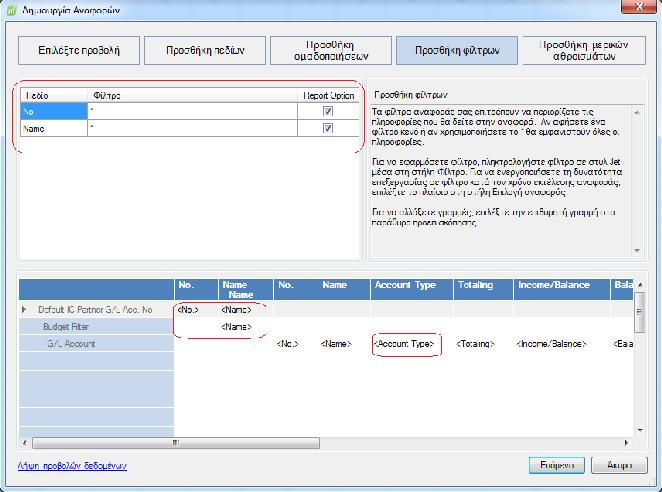Toggle Report Option checkbox for No row
The height and width of the screenshot is (492, 662).
[x=328, y=111]
